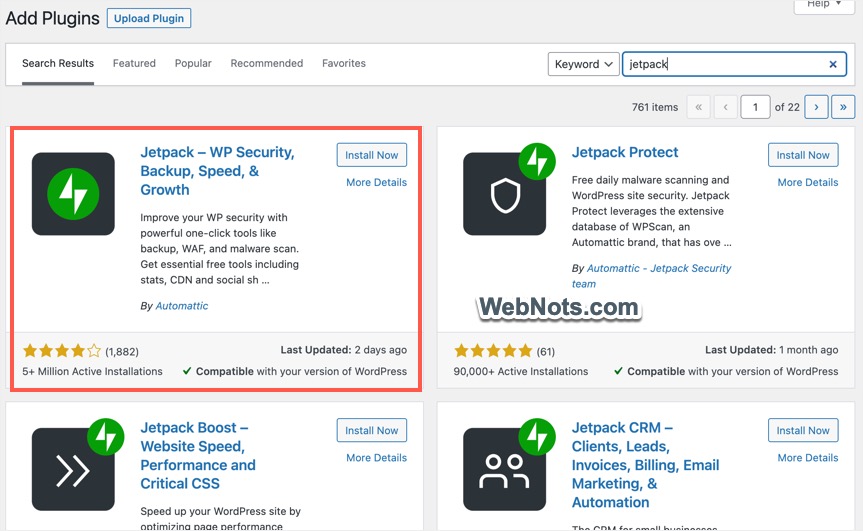Viewport: 863px width, 531px height.
Task: Switch to the Featured tab
Action: 134,63
